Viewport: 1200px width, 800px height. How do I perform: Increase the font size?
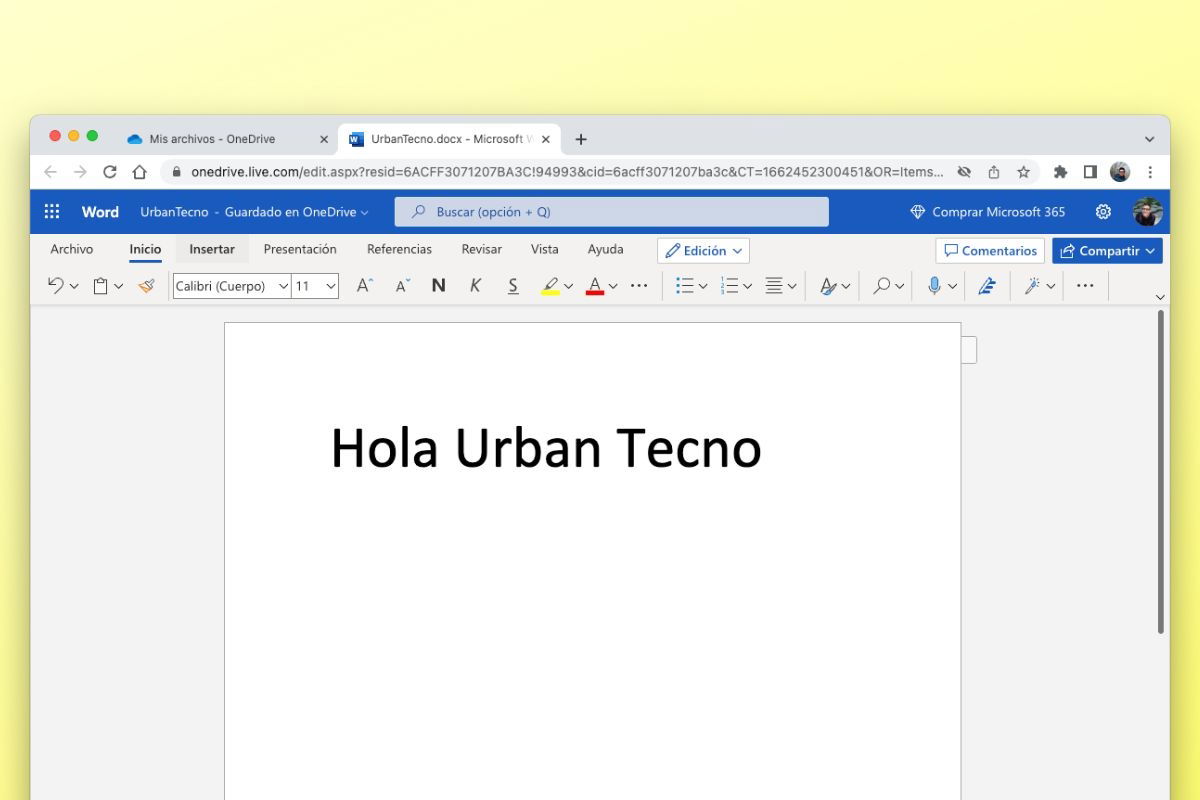point(362,285)
